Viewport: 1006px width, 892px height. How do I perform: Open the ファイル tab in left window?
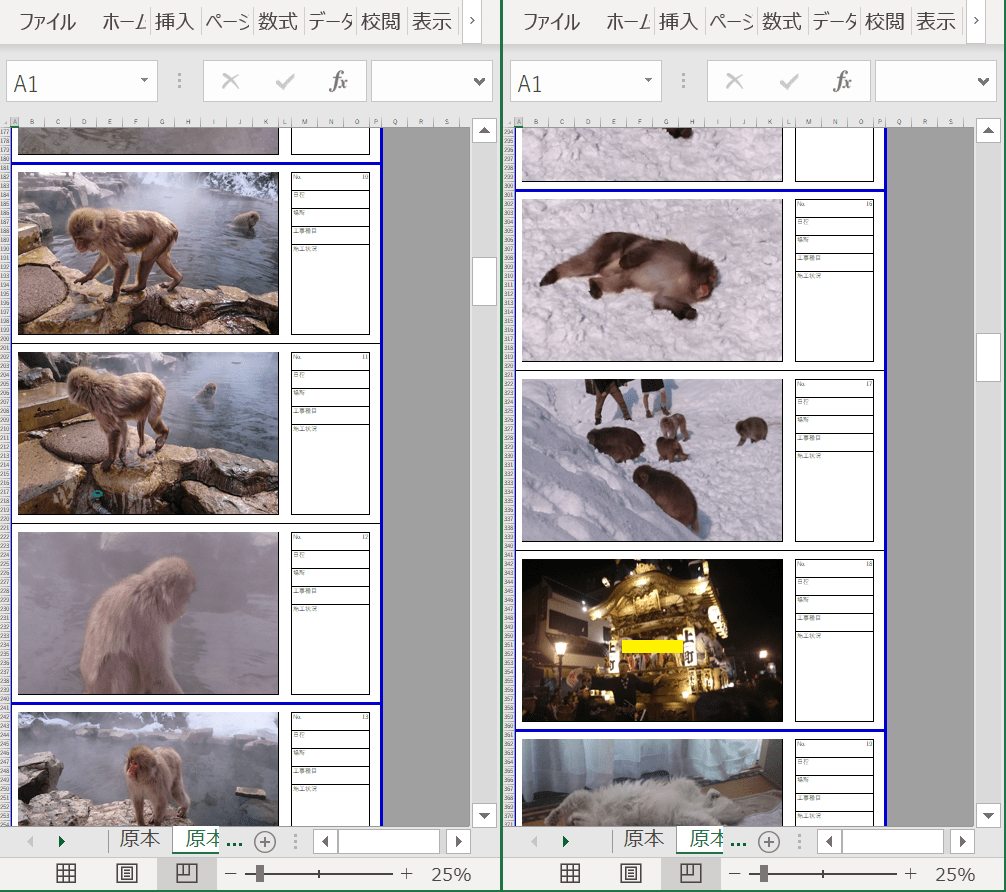point(47,21)
